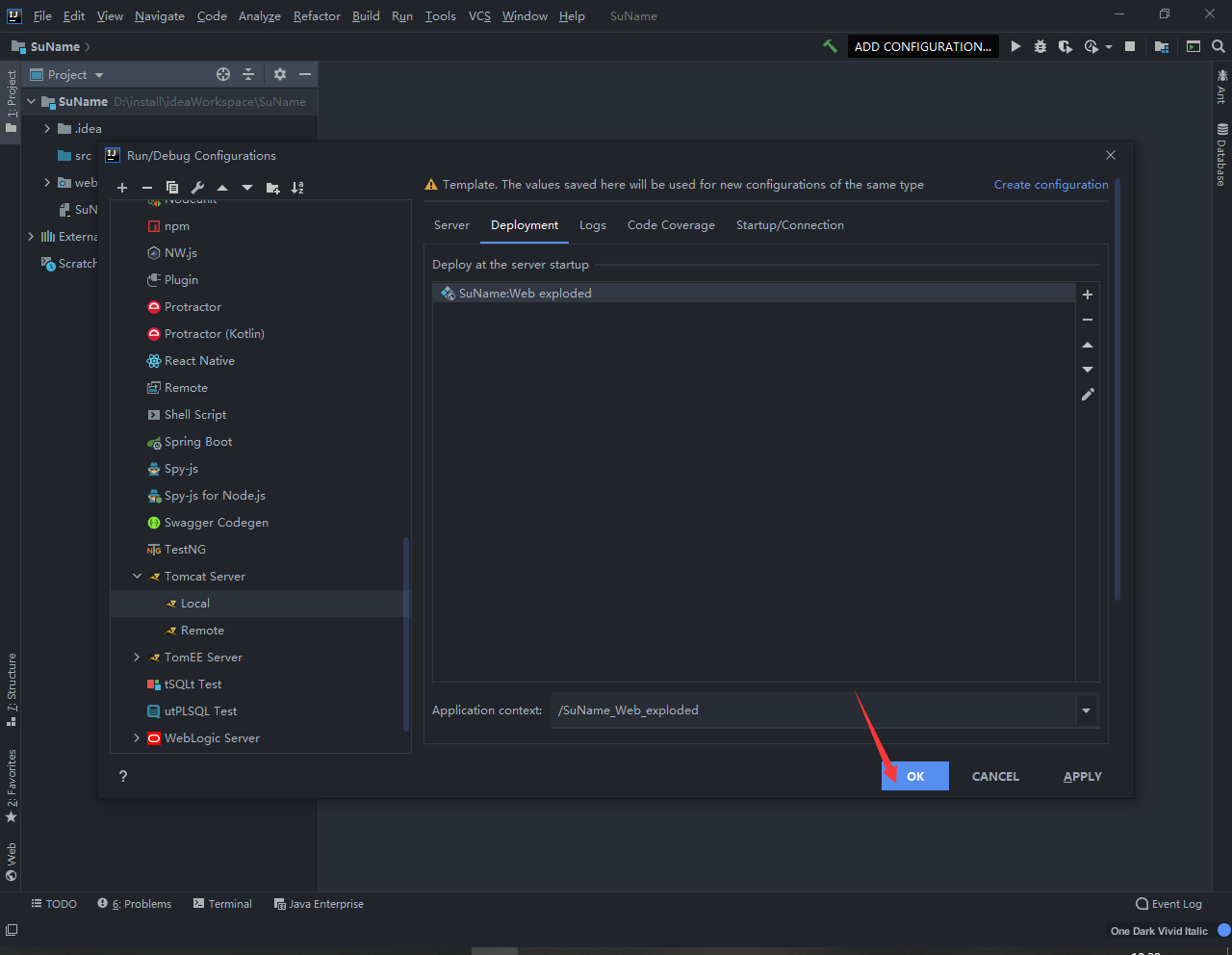This screenshot has width=1232, height=955.
Task: Click the Application context input field
Action: tap(814, 710)
